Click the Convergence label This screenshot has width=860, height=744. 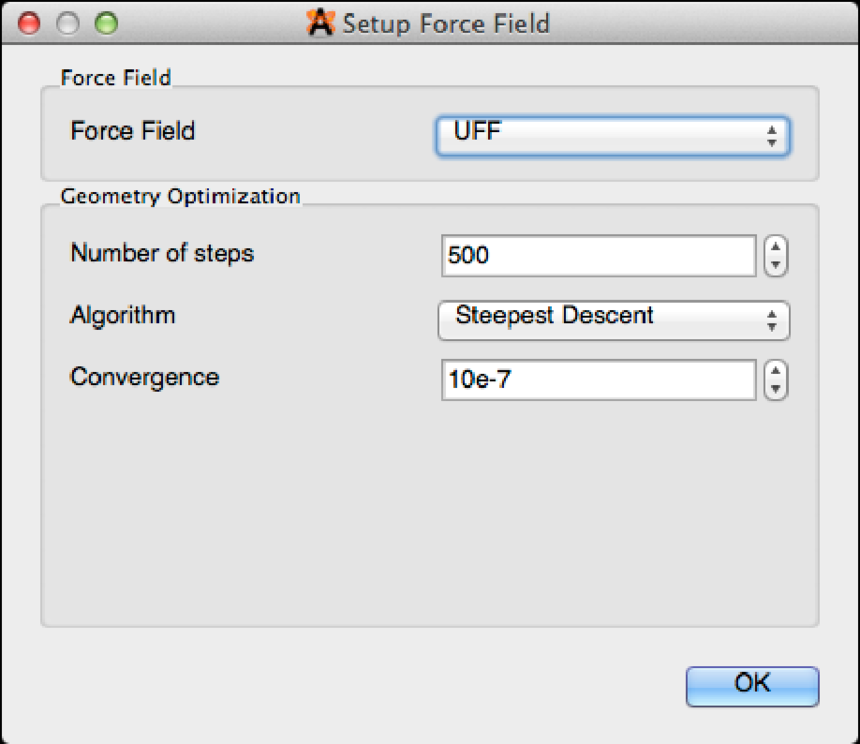pos(144,378)
